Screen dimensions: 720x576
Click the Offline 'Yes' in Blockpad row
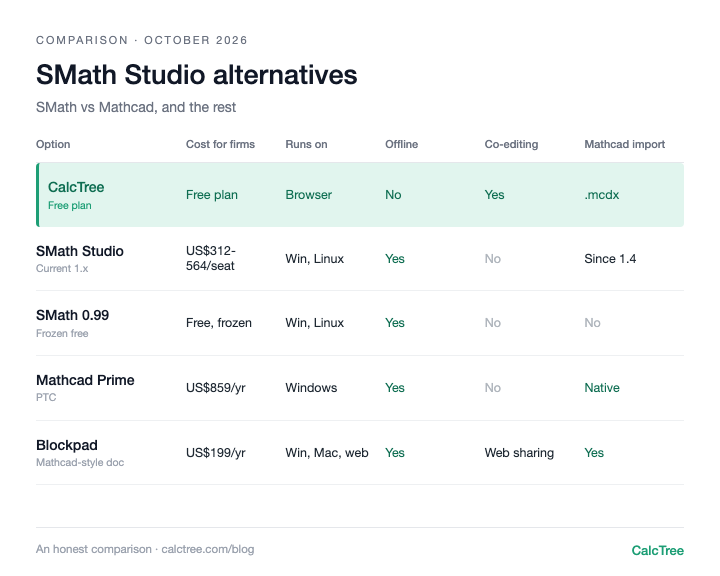coord(395,453)
